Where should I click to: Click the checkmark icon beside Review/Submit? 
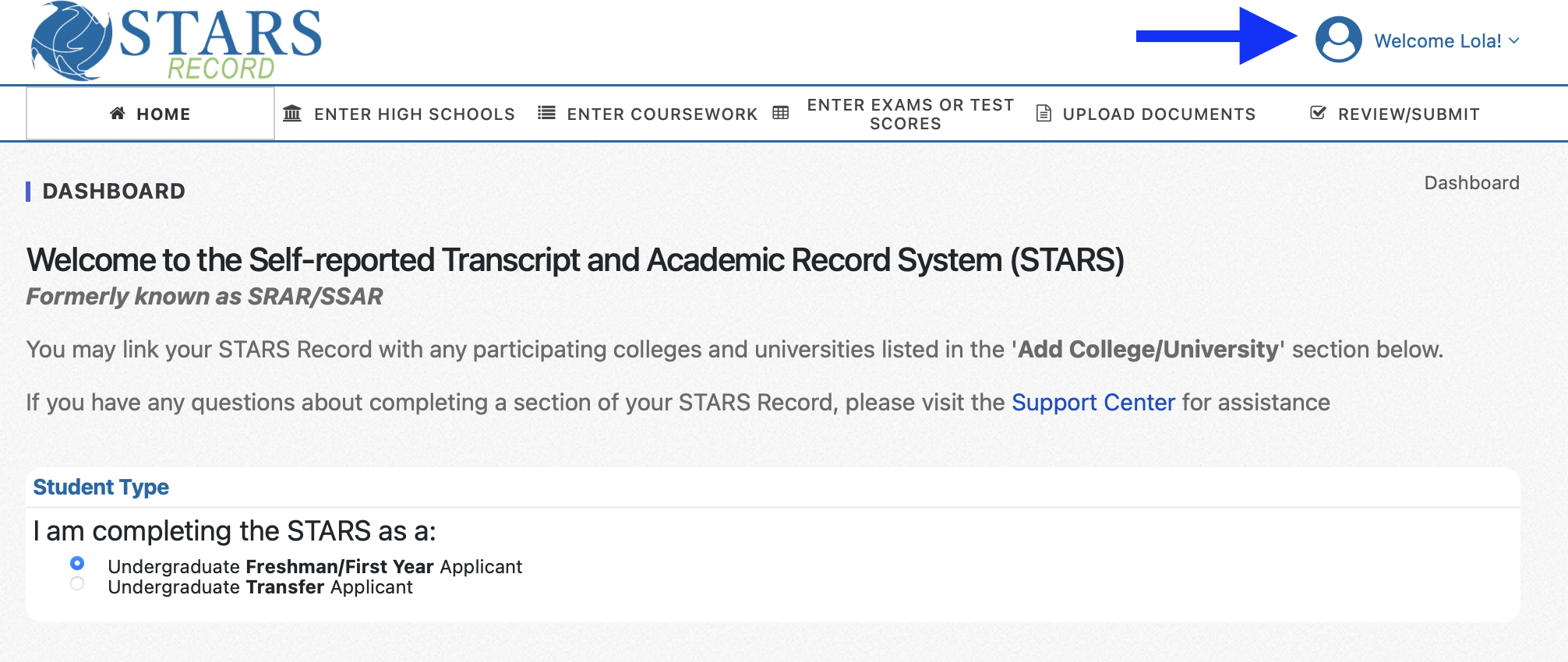1318,114
